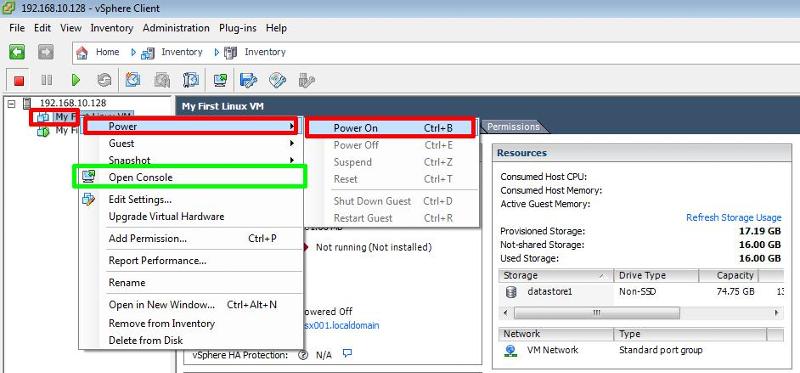Click the red Power Off toolbar button
This screenshot has height=373, width=800.
click(x=19, y=80)
